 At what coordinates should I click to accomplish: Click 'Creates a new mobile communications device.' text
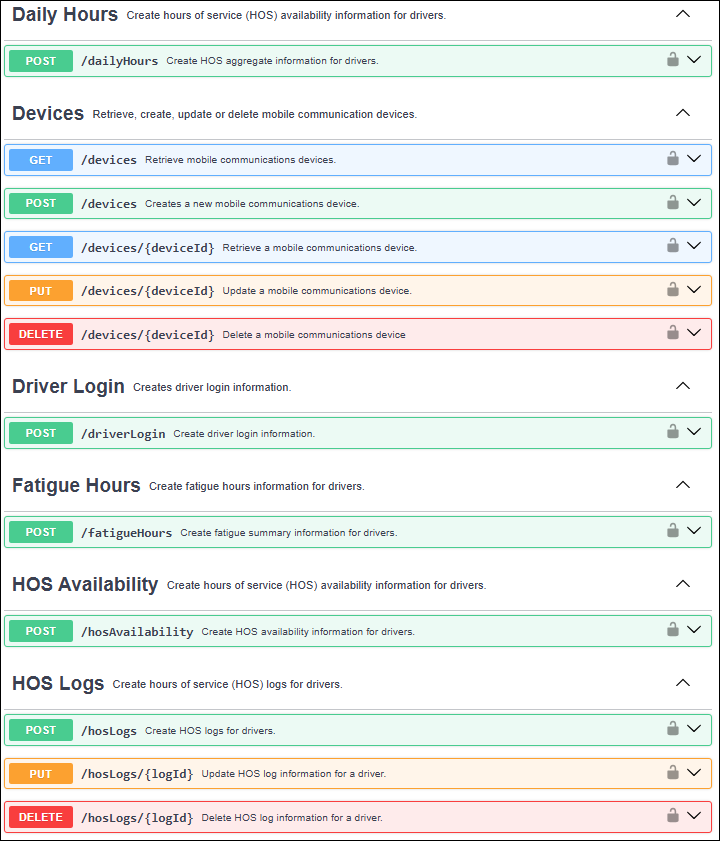[x=252, y=204]
